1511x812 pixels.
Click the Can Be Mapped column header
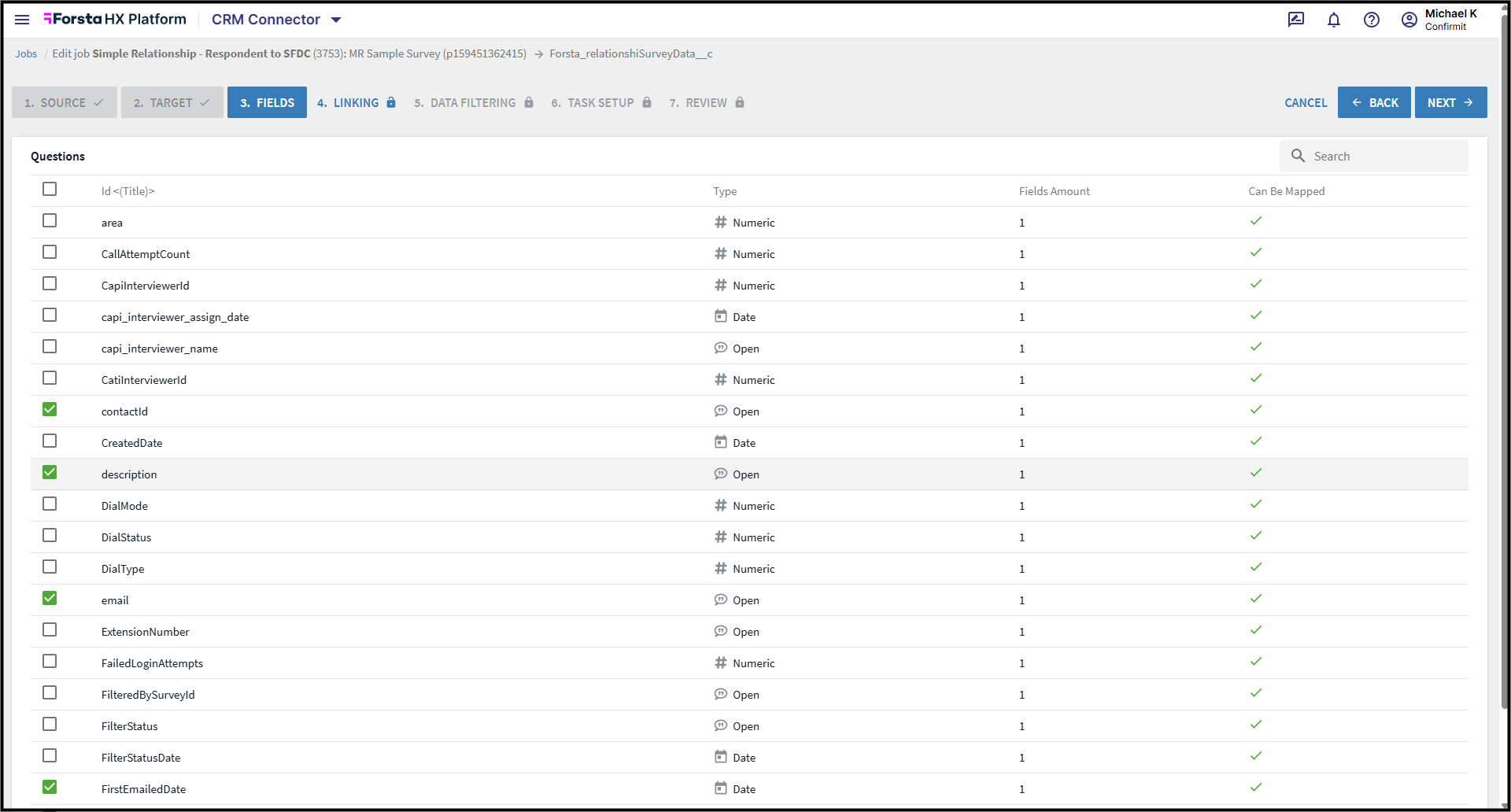pyautogui.click(x=1287, y=191)
